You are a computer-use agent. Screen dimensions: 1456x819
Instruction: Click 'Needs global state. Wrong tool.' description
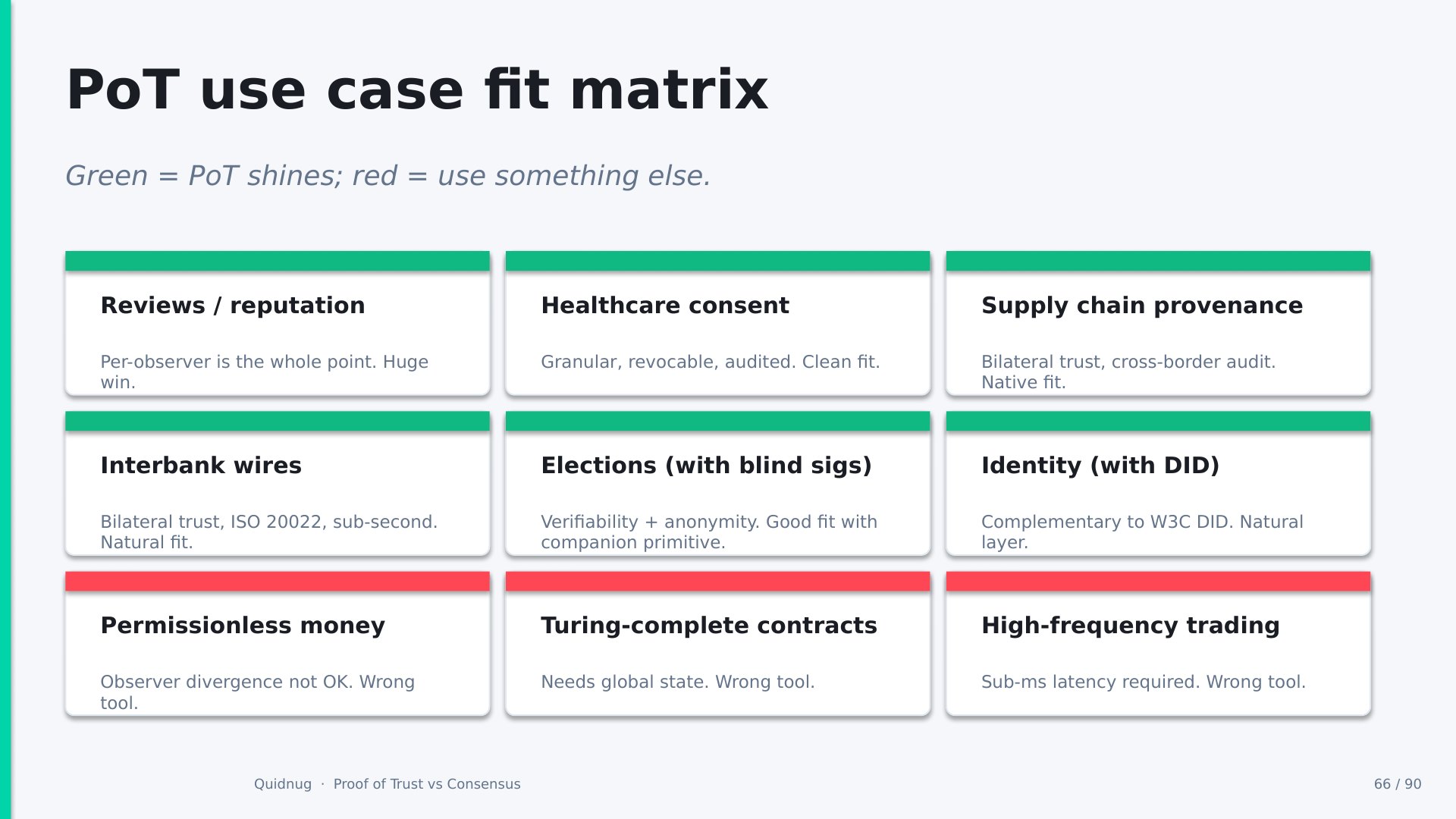click(678, 682)
